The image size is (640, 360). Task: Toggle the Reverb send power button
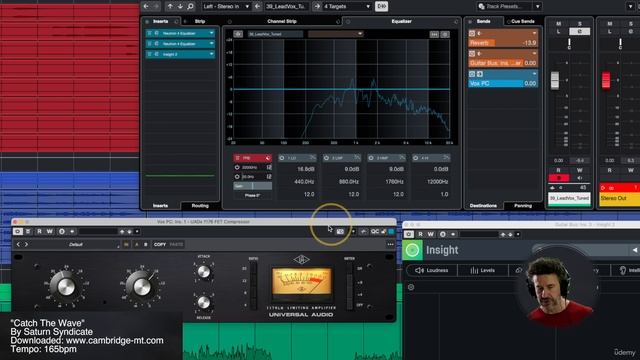472,33
